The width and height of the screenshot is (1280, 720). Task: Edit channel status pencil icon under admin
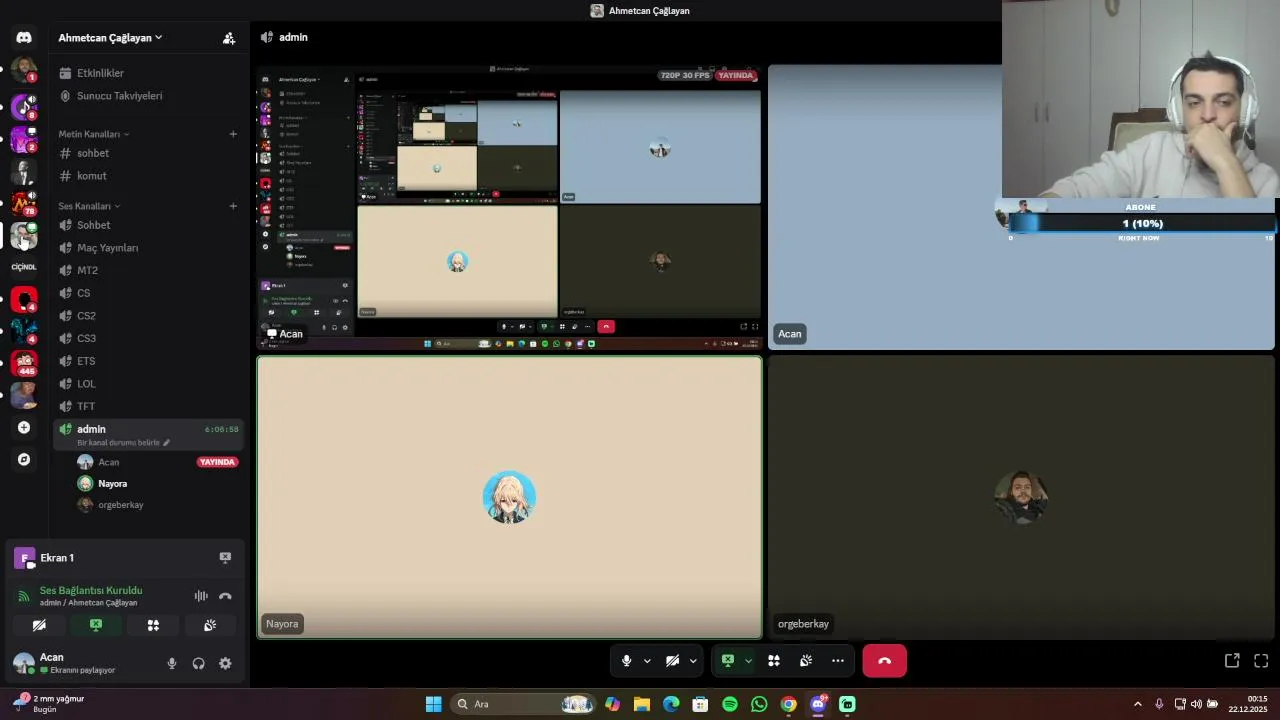[x=167, y=442]
